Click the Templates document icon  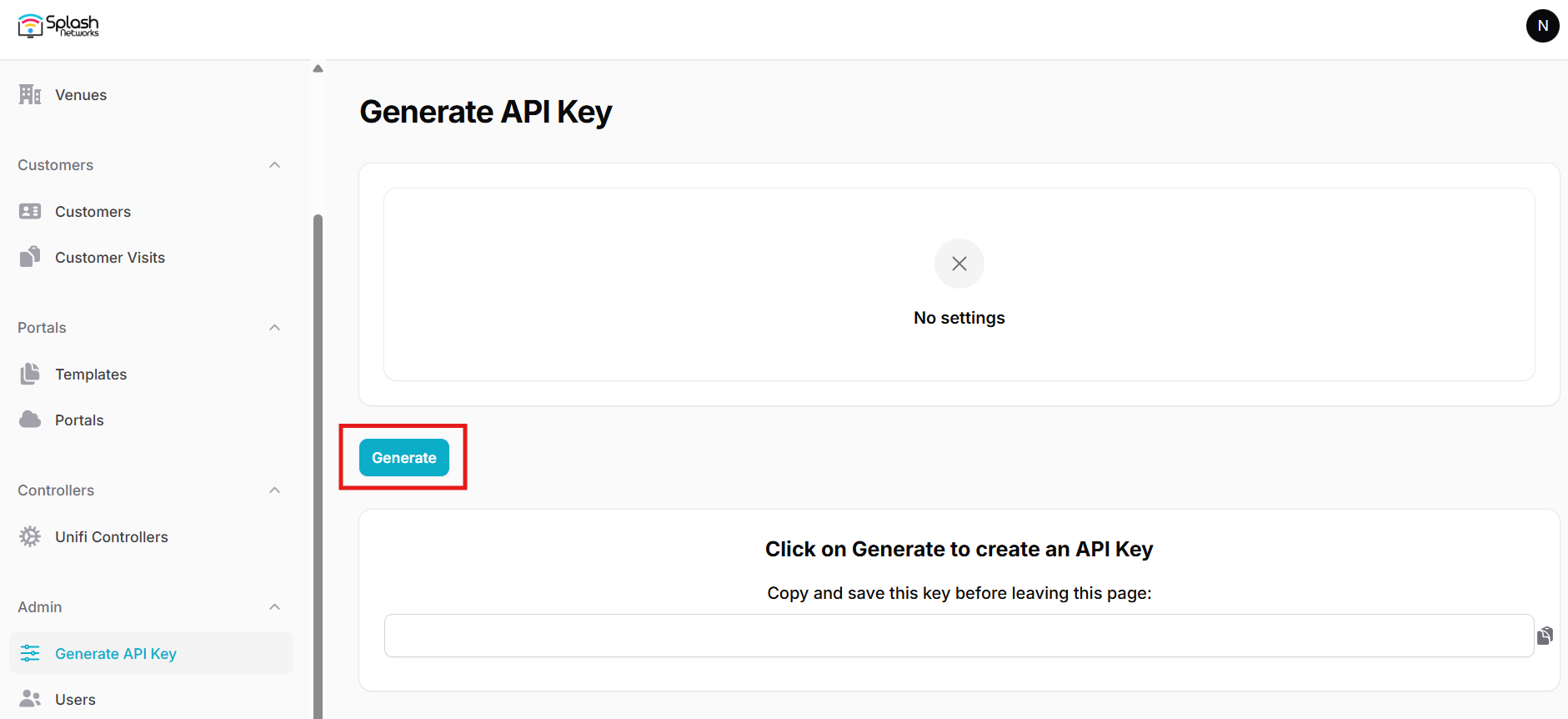[30, 374]
